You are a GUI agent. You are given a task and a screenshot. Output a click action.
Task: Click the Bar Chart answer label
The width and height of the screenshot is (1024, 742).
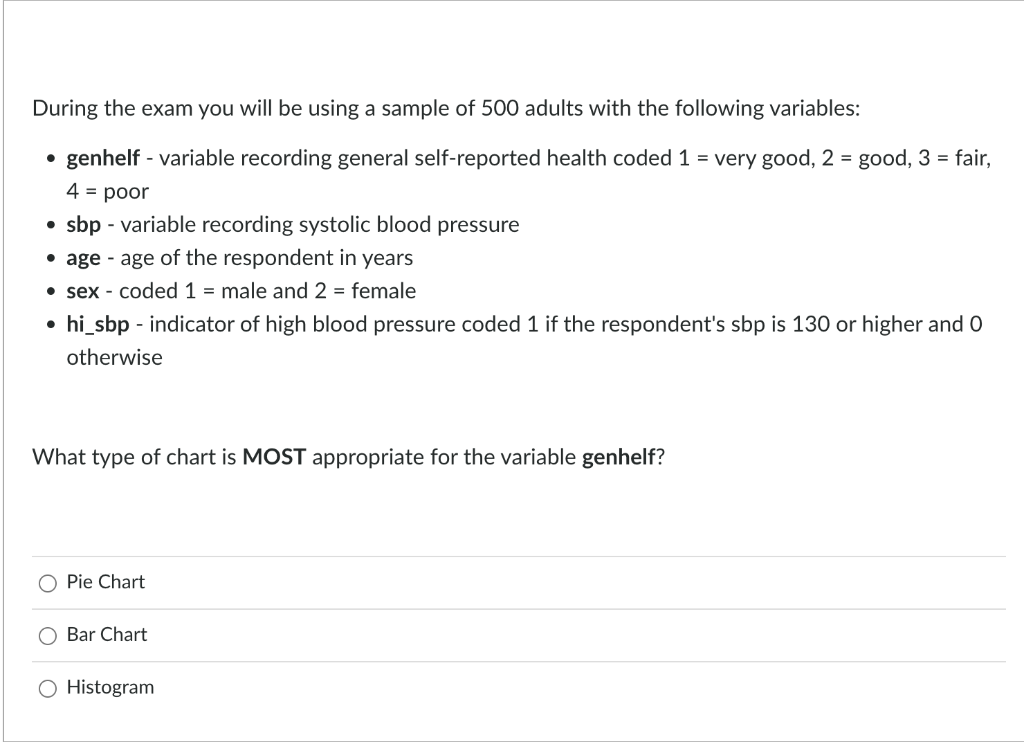(107, 635)
